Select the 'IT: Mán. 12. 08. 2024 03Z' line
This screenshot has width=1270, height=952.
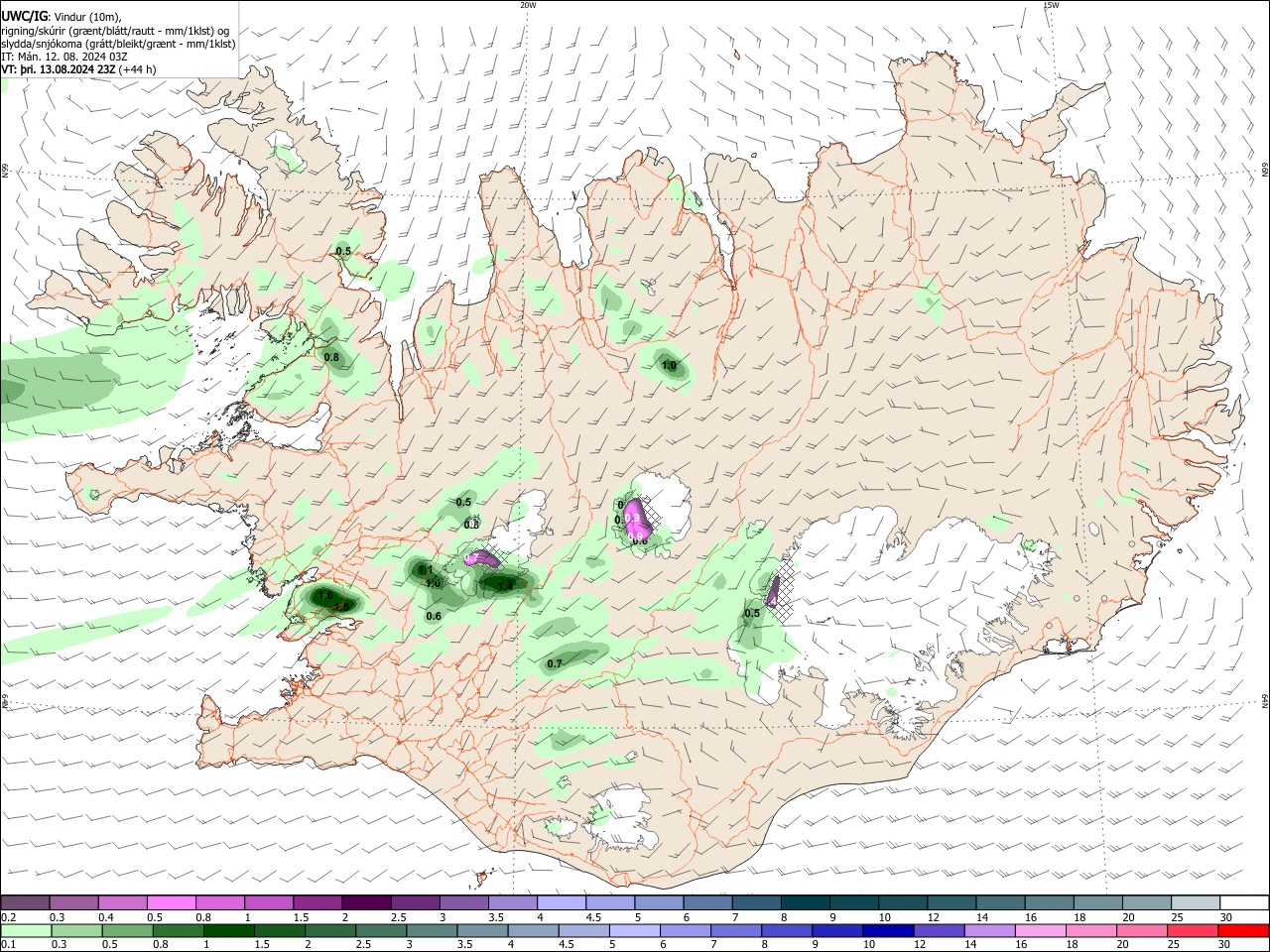[x=64, y=57]
